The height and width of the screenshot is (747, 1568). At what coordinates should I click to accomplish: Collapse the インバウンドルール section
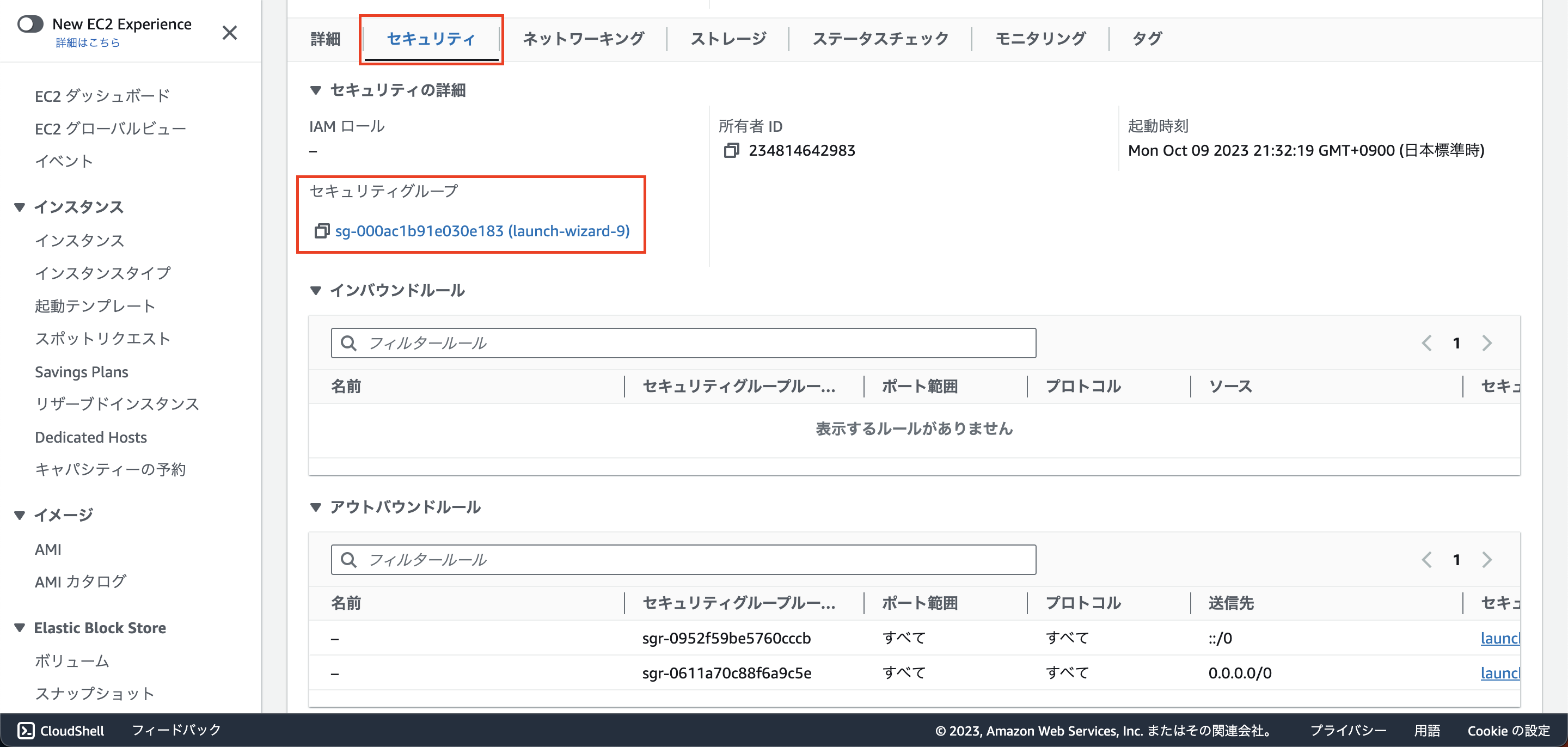coord(315,290)
